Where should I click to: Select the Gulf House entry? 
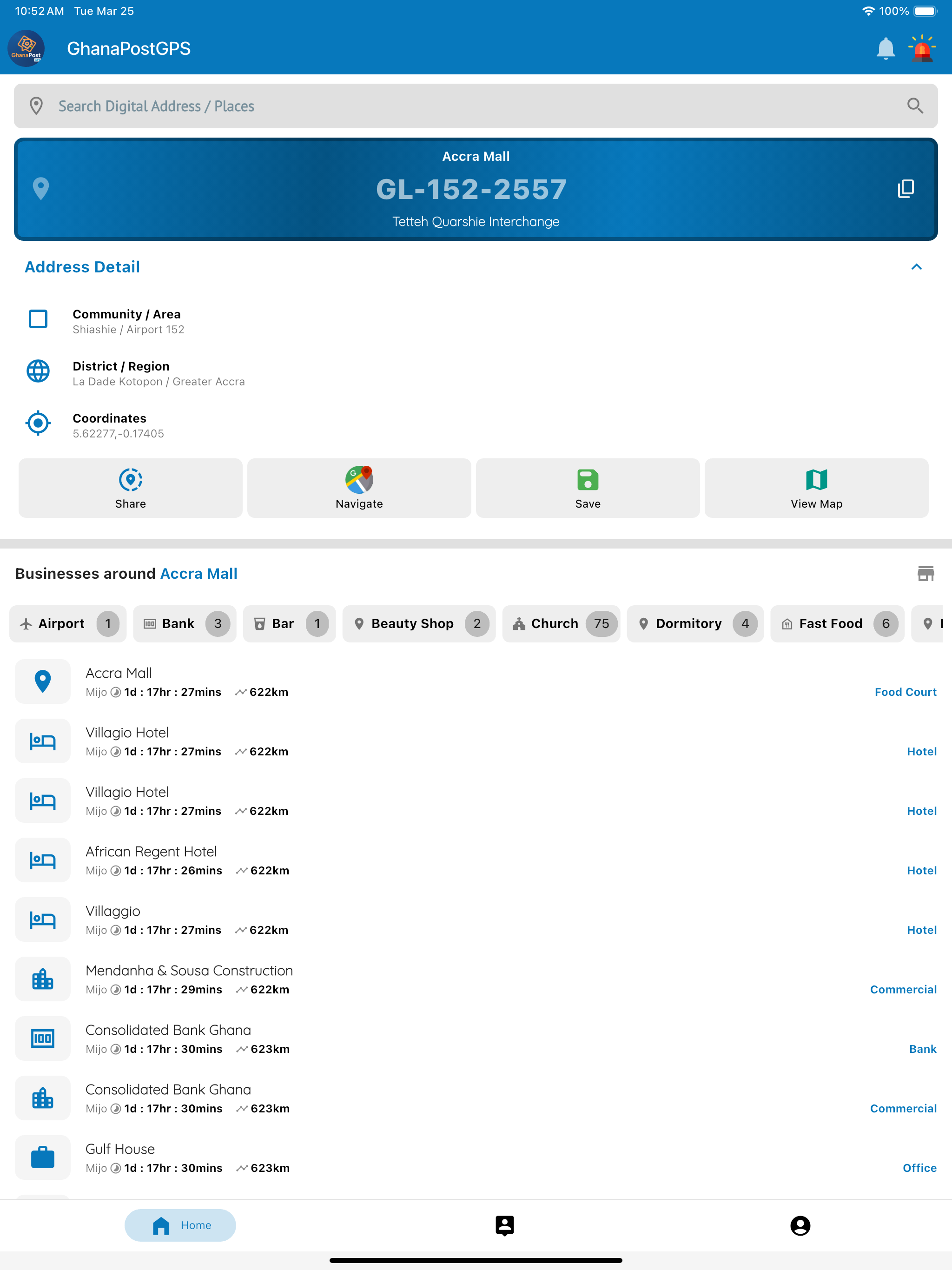click(476, 1158)
